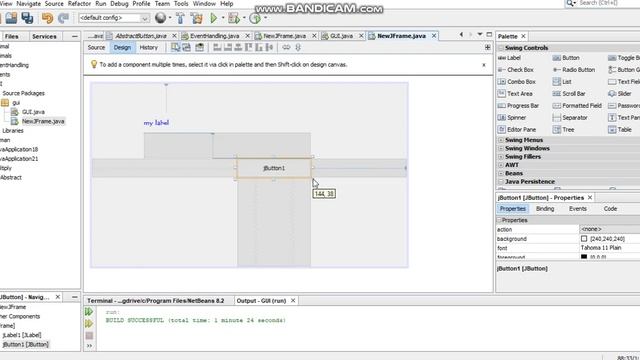Expand the Swing Windows palette section

click(501, 148)
